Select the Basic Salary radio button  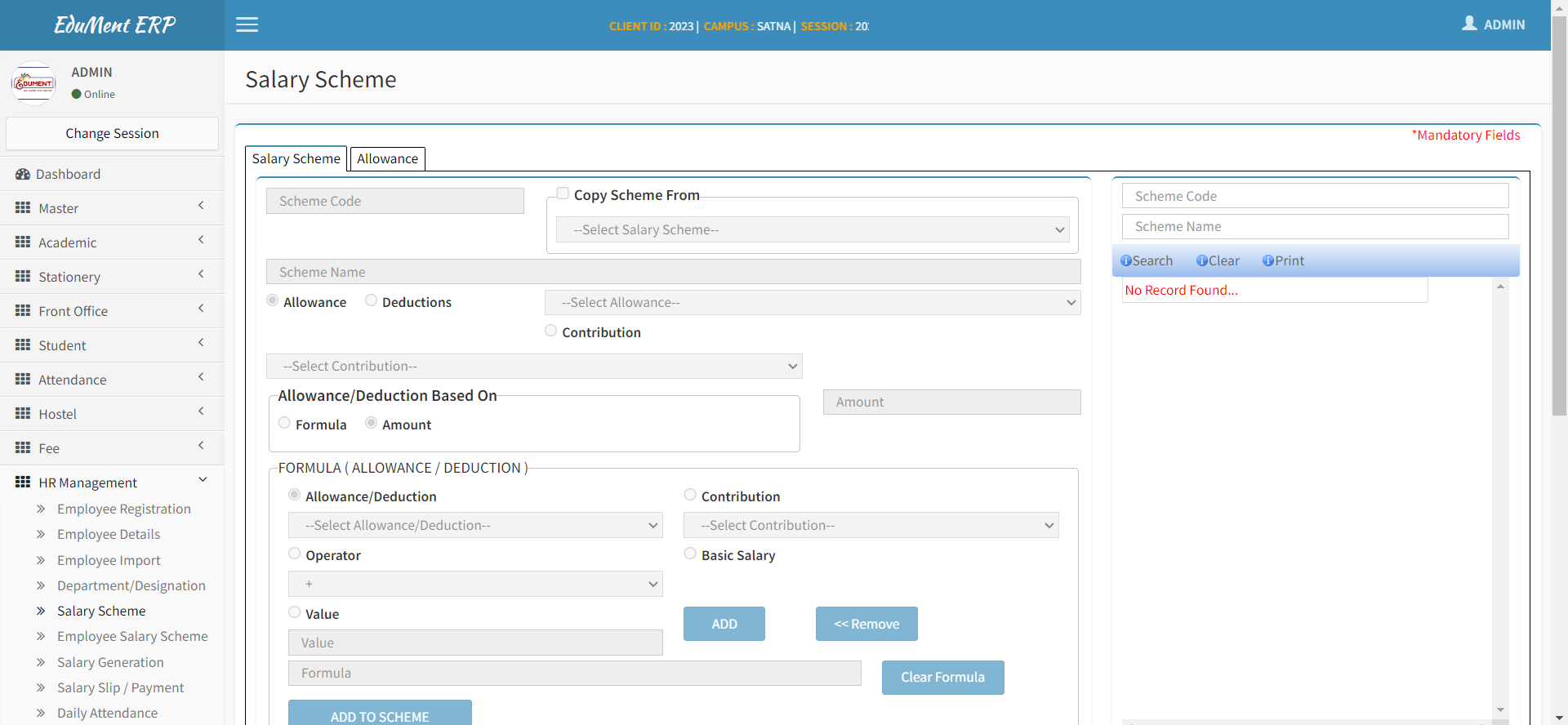(x=690, y=554)
